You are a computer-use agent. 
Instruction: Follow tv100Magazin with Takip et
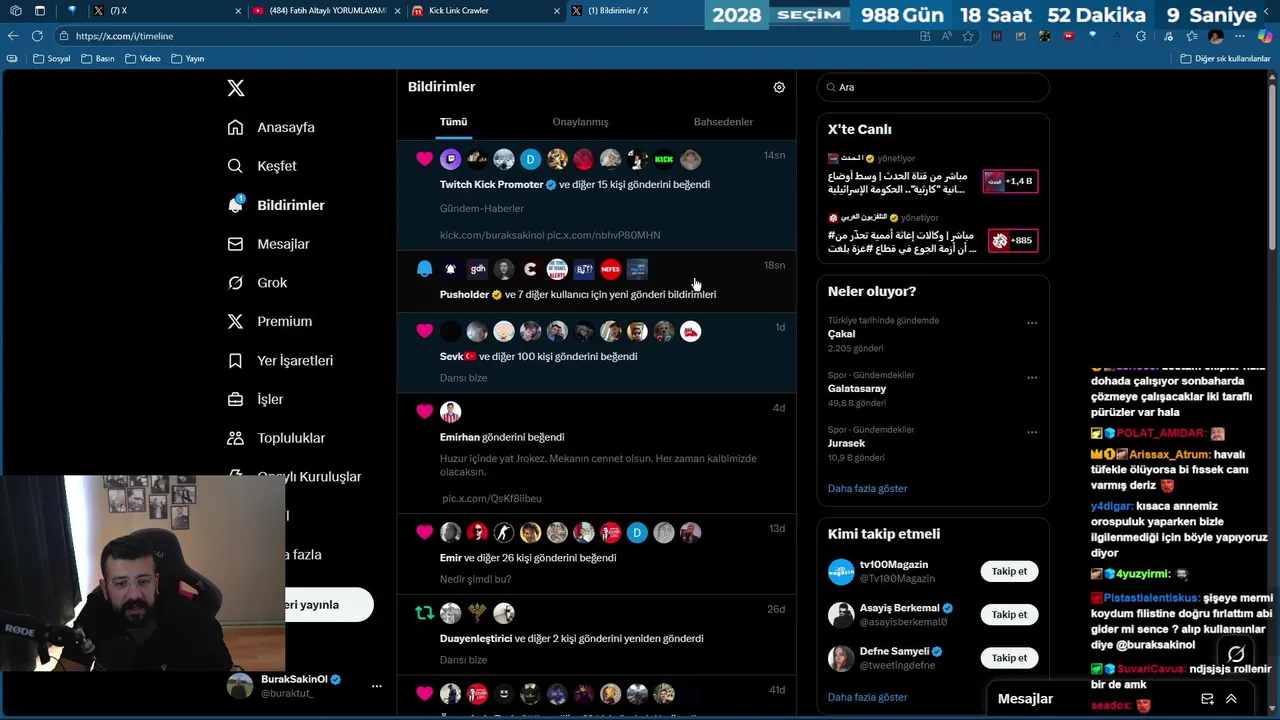[1009, 572]
